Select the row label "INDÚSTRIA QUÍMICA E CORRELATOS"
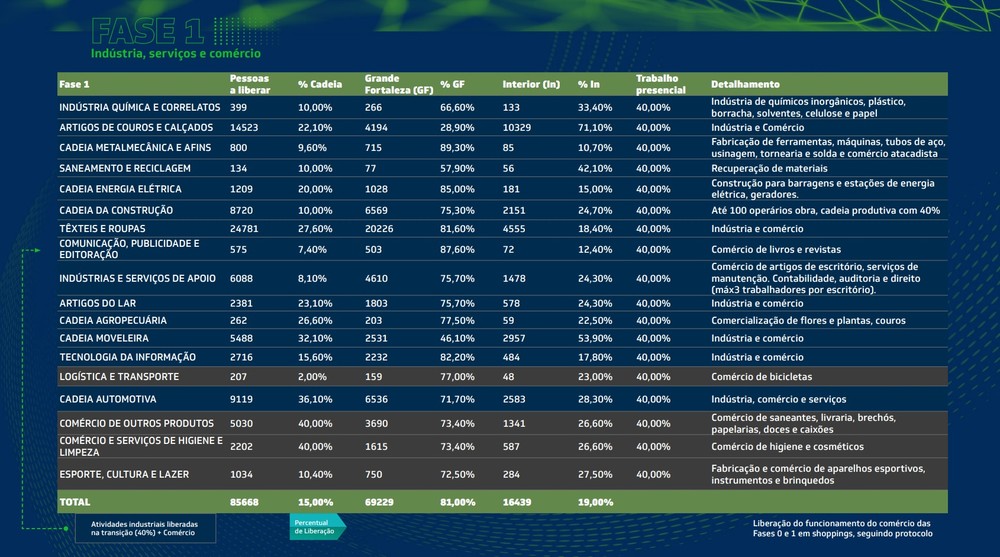The image size is (1000, 557). [x=140, y=107]
